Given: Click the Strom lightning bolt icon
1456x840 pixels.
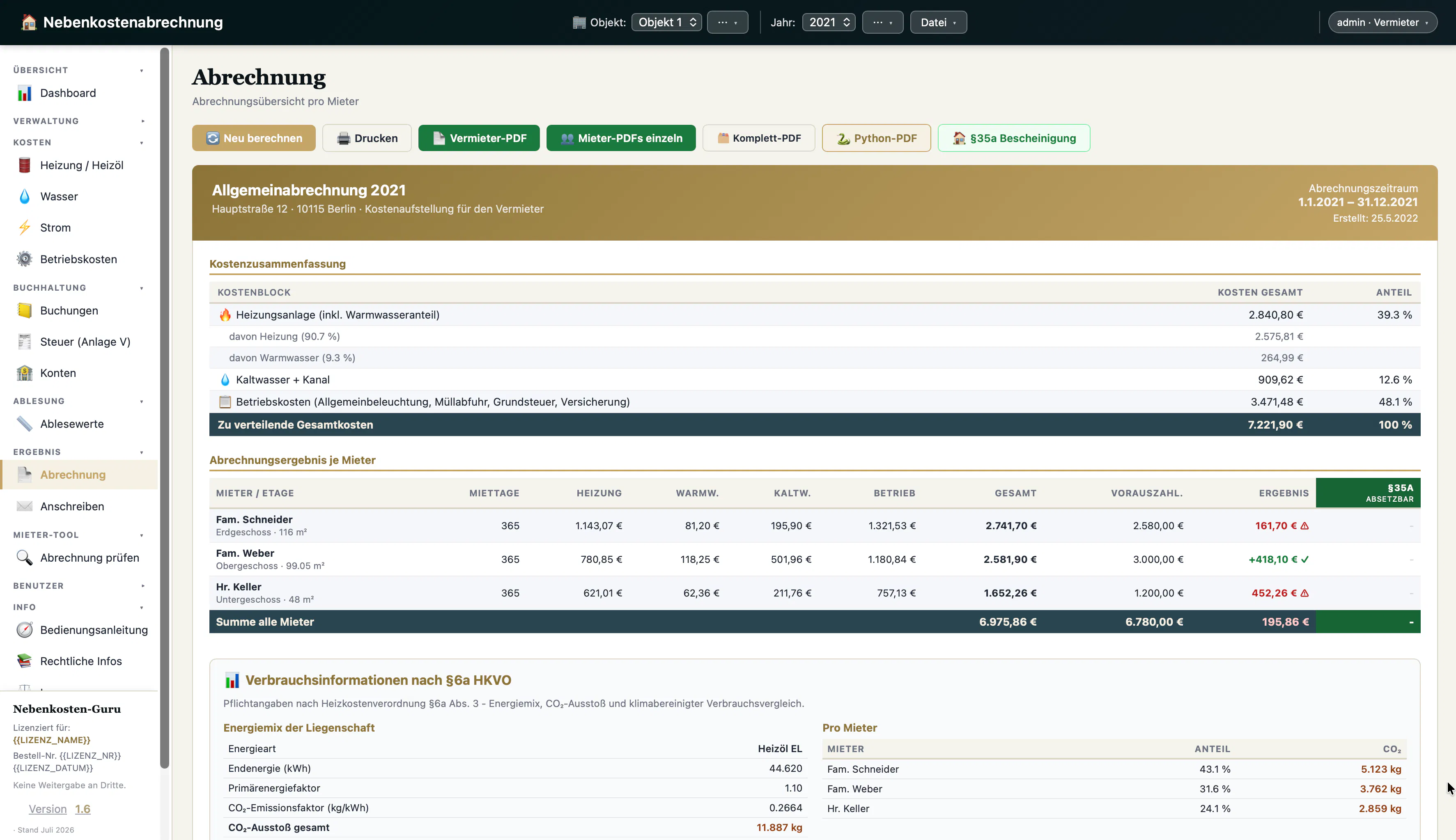Looking at the screenshot, I should [x=24, y=228].
